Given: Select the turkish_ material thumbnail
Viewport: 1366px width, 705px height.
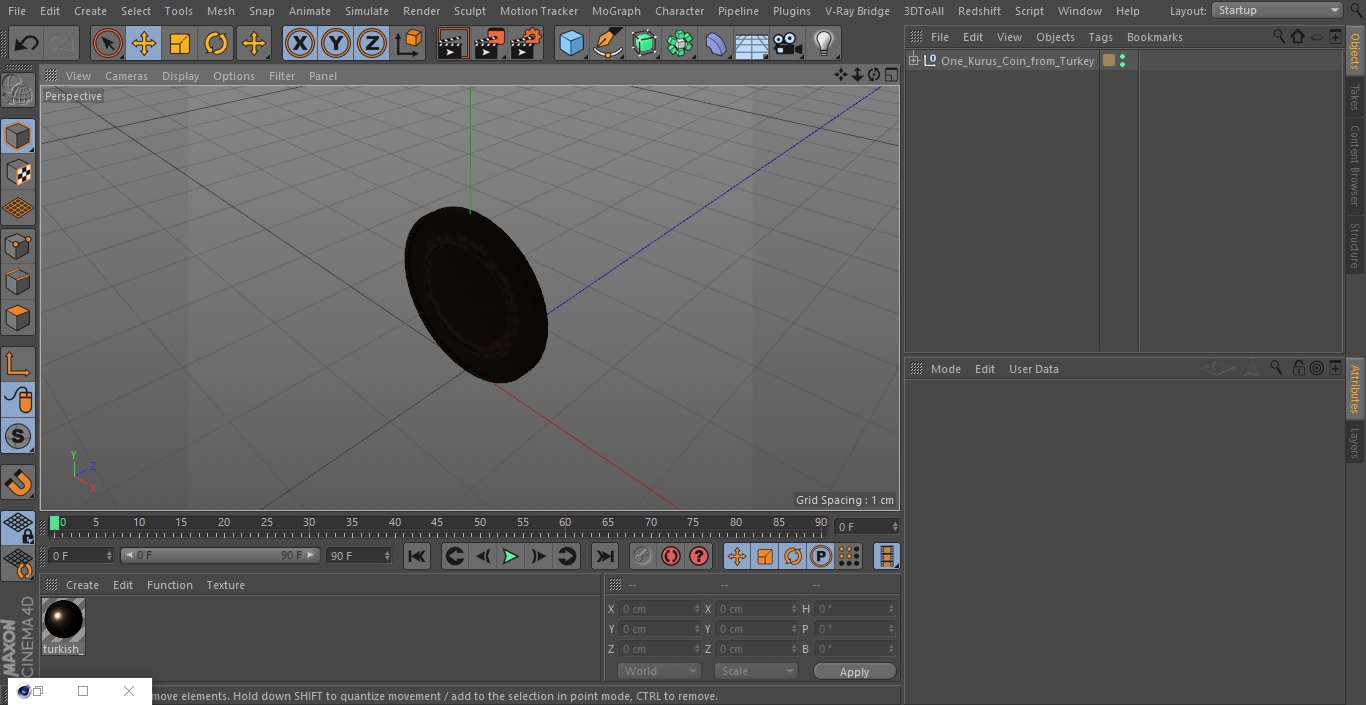Looking at the screenshot, I should tap(63, 621).
